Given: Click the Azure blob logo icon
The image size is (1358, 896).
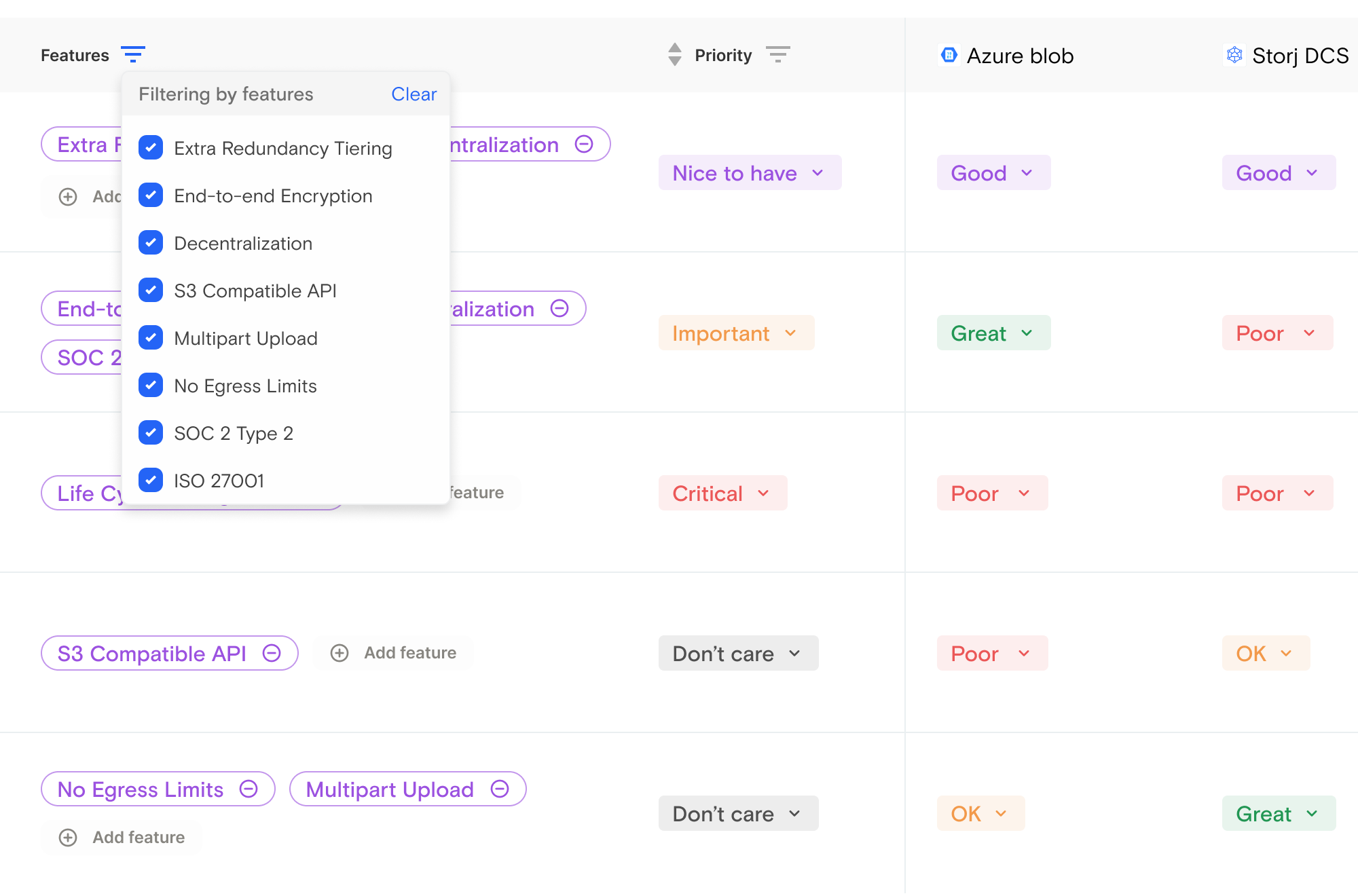Looking at the screenshot, I should (949, 55).
